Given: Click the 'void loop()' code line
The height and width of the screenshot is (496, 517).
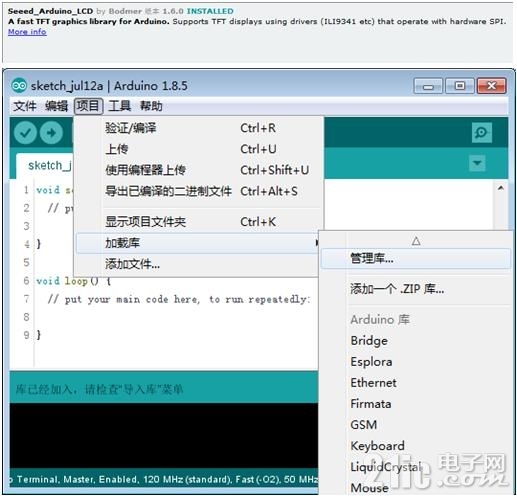Looking at the screenshot, I should [x=73, y=281].
